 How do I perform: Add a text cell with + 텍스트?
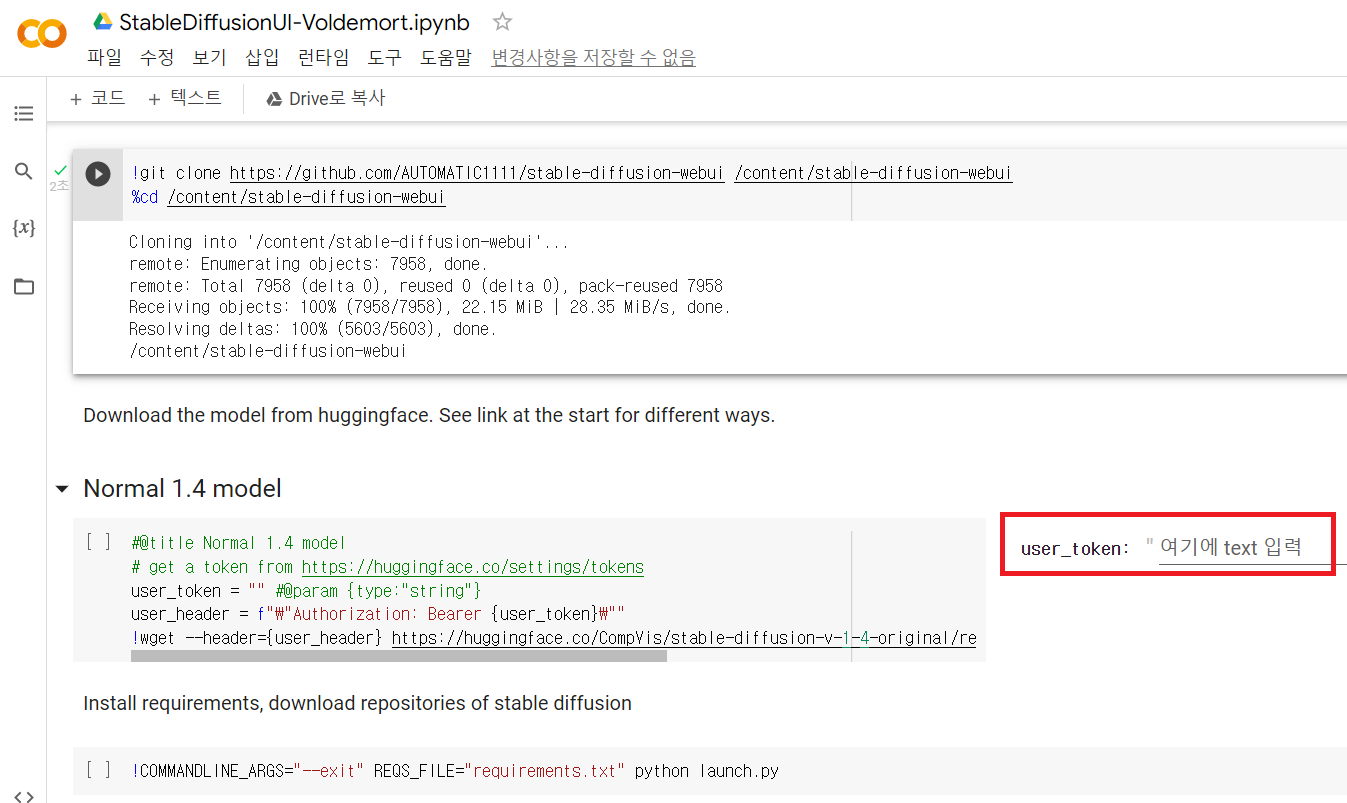[x=184, y=98]
